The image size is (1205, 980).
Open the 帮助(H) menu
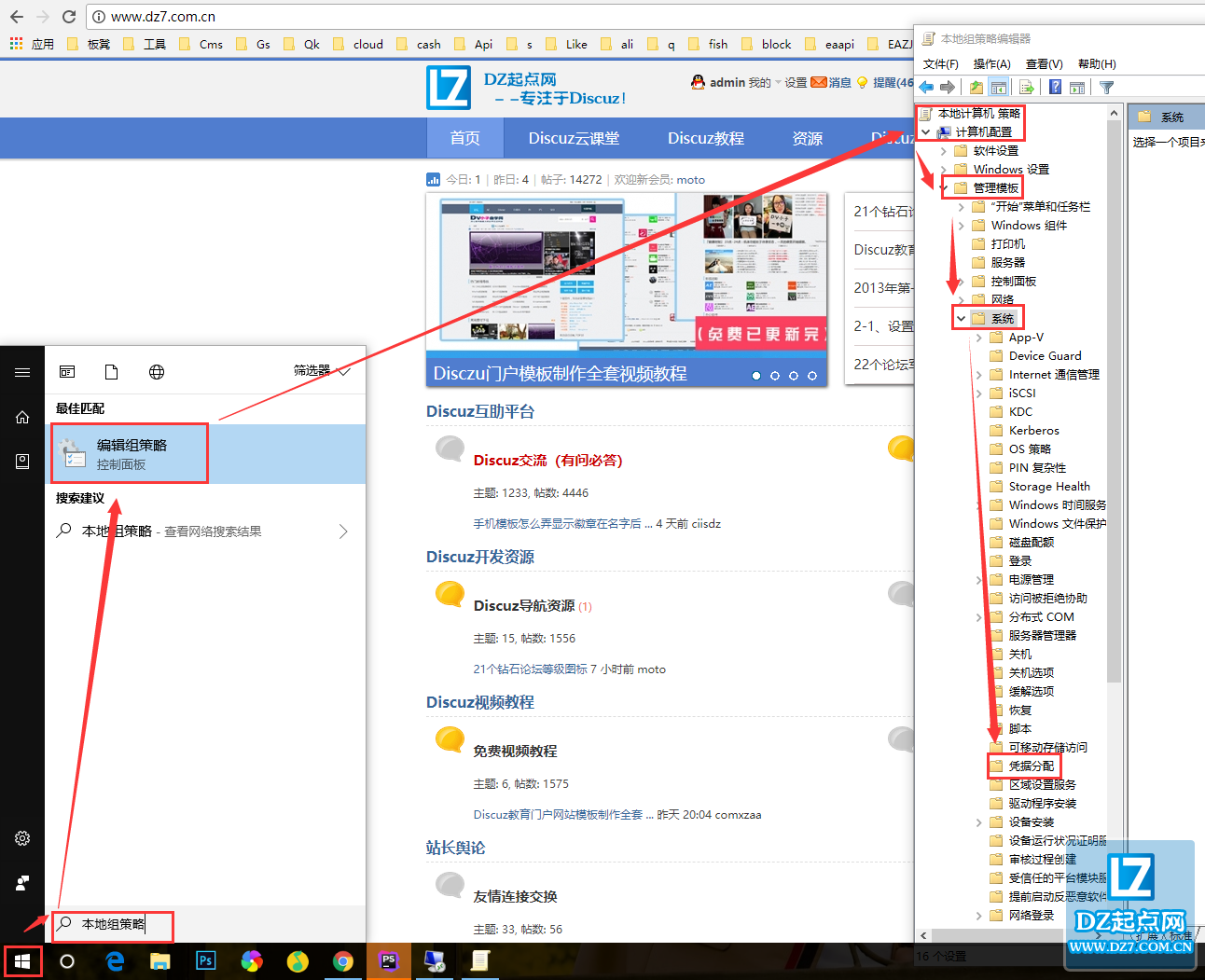point(1097,63)
